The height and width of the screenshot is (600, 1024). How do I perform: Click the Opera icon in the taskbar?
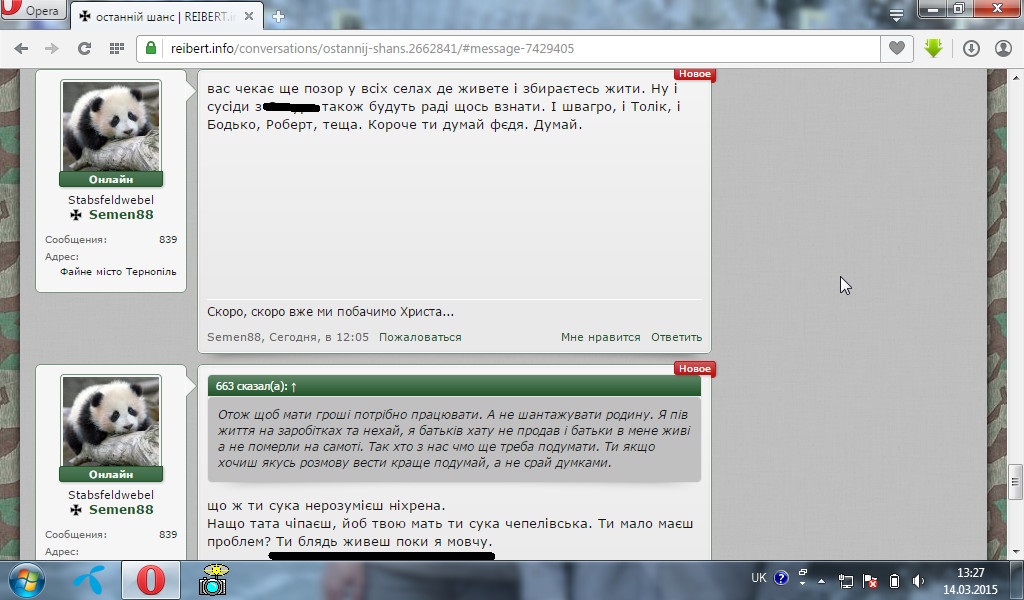[151, 580]
